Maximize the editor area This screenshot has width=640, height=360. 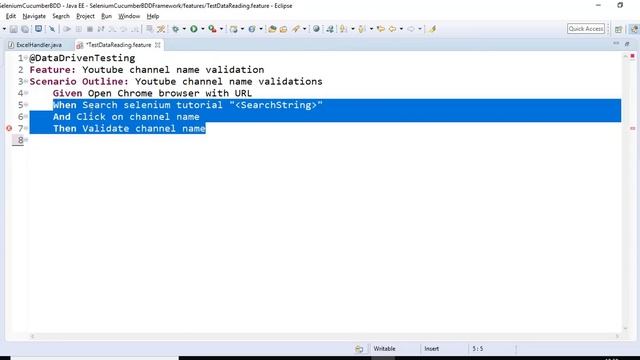pyautogui.click(x=627, y=44)
